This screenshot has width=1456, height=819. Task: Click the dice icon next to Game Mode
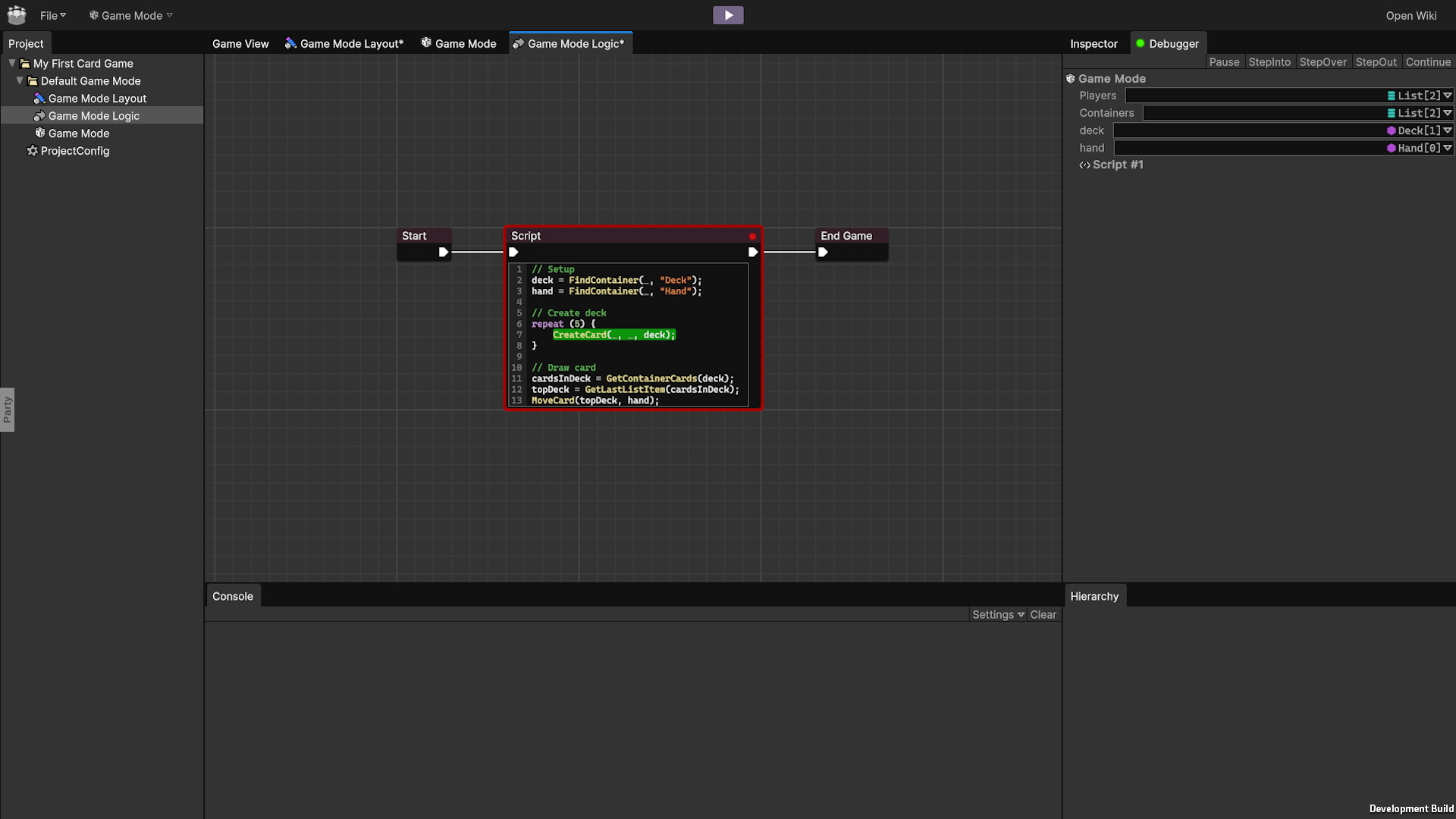40,133
